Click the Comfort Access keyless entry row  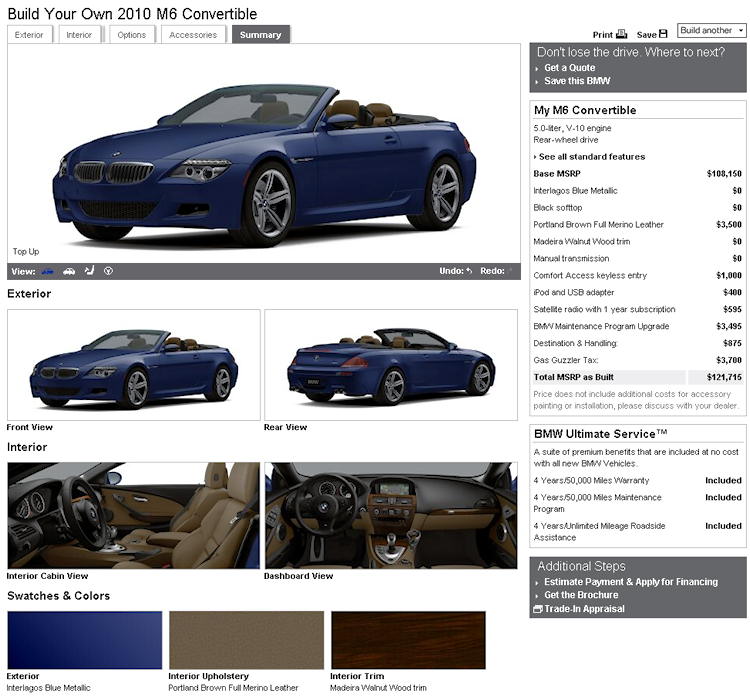point(638,276)
